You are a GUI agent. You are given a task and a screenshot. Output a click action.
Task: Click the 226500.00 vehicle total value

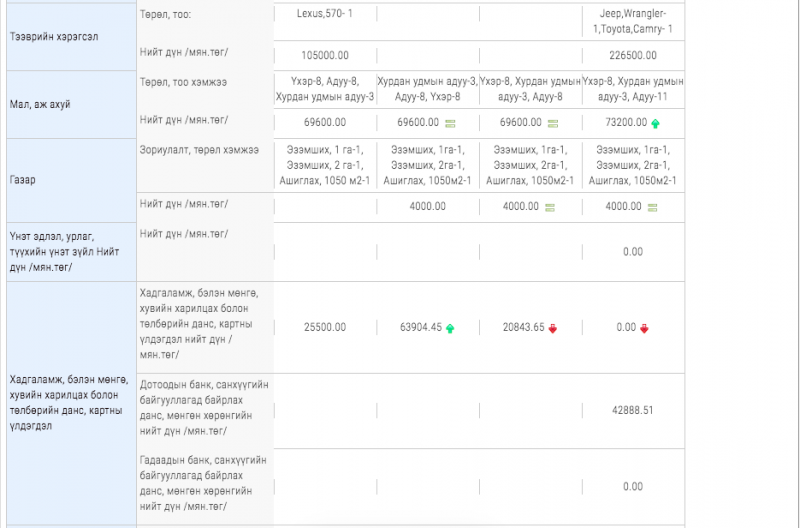(632, 56)
